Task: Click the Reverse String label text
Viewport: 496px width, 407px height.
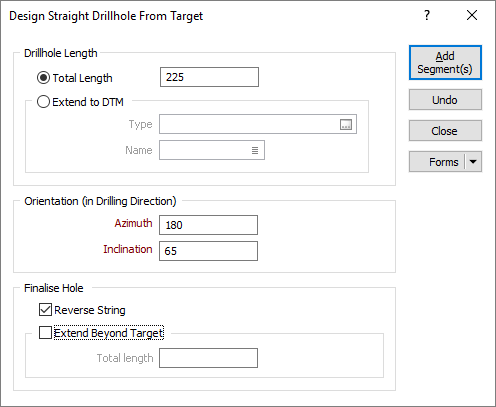Action: tap(90, 310)
